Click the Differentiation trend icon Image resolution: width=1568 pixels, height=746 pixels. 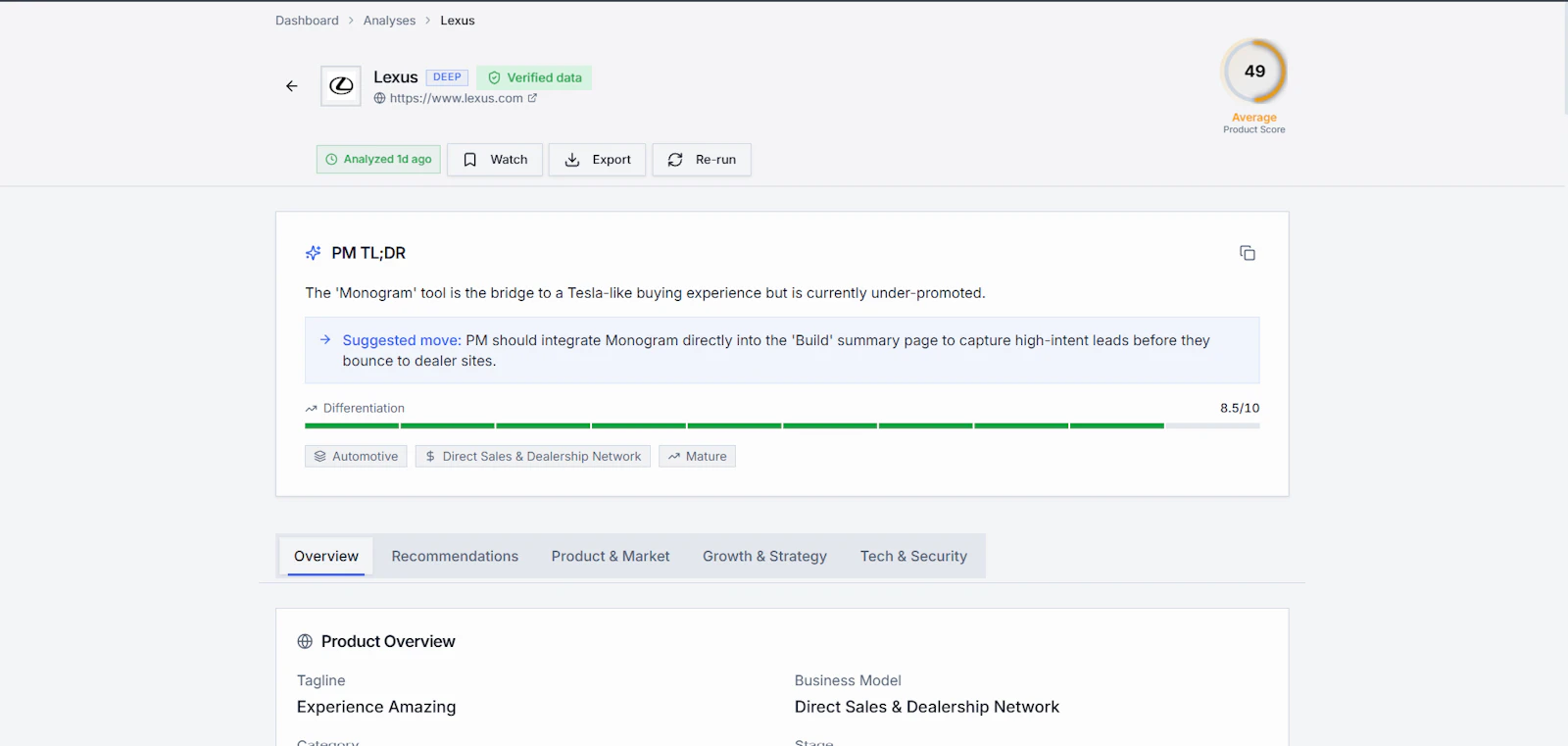click(x=311, y=409)
